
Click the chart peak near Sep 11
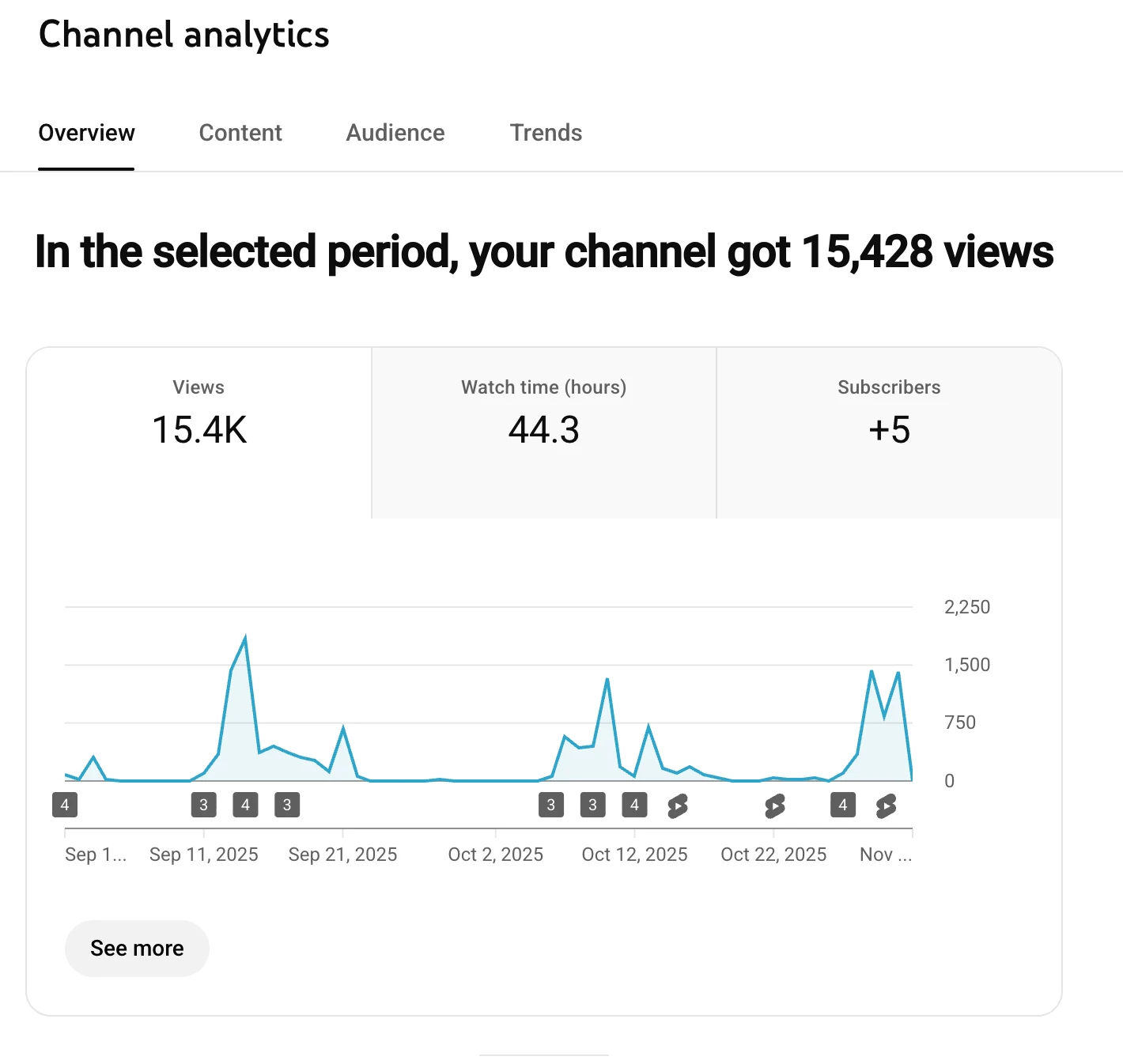(245, 638)
